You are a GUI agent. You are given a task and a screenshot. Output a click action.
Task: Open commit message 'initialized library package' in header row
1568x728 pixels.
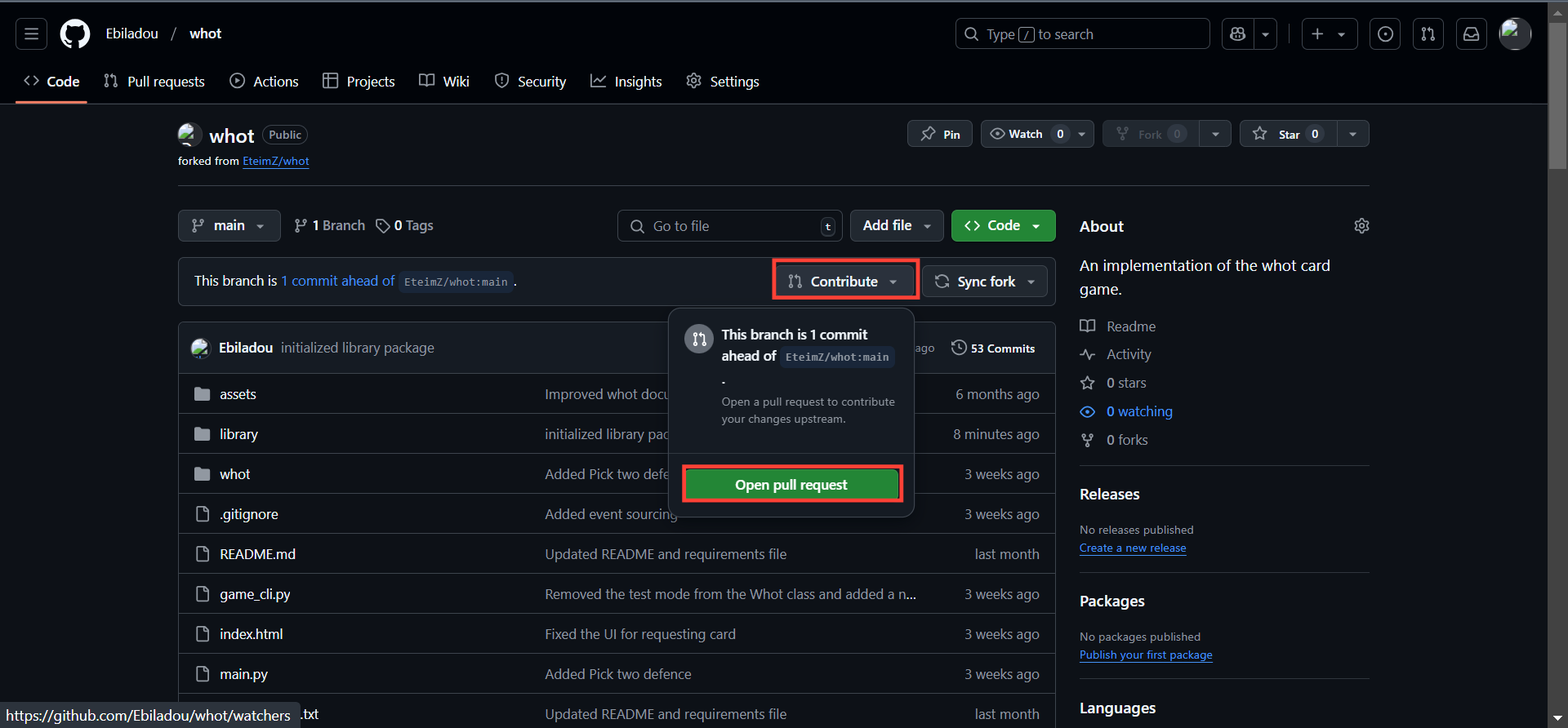(x=358, y=348)
